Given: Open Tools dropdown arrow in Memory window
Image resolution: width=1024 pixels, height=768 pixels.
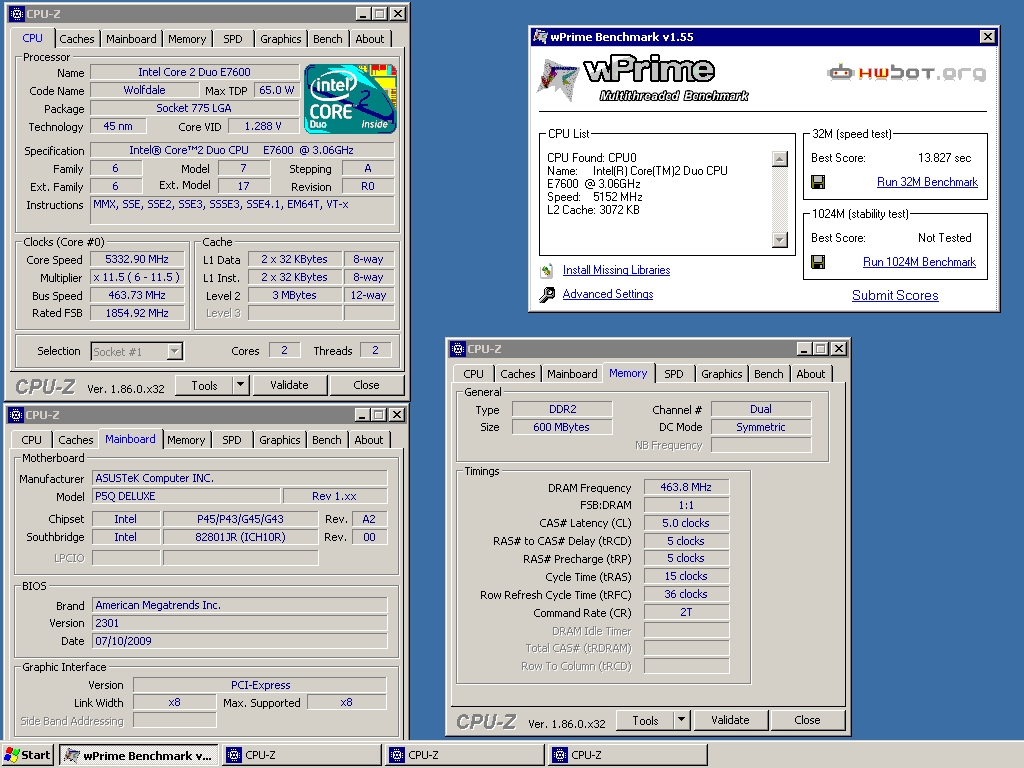Looking at the screenshot, I should click(681, 720).
